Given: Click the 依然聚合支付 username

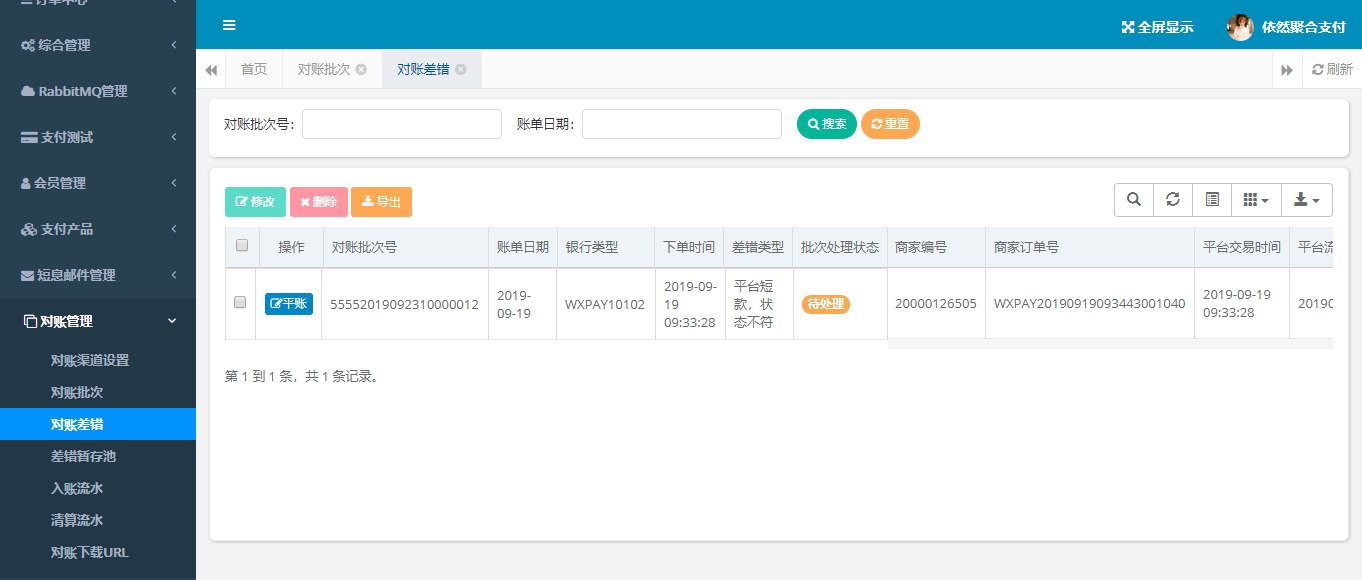Looking at the screenshot, I should (x=1304, y=27).
